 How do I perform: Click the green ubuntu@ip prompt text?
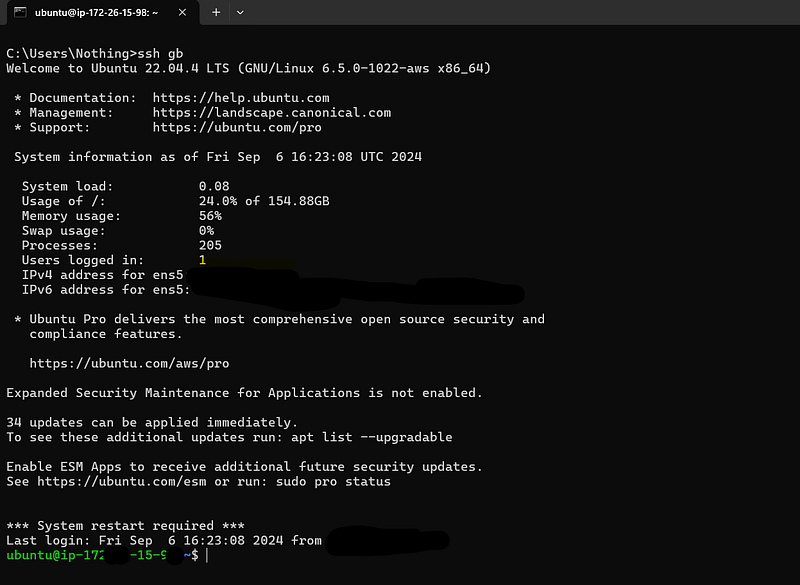(94, 555)
